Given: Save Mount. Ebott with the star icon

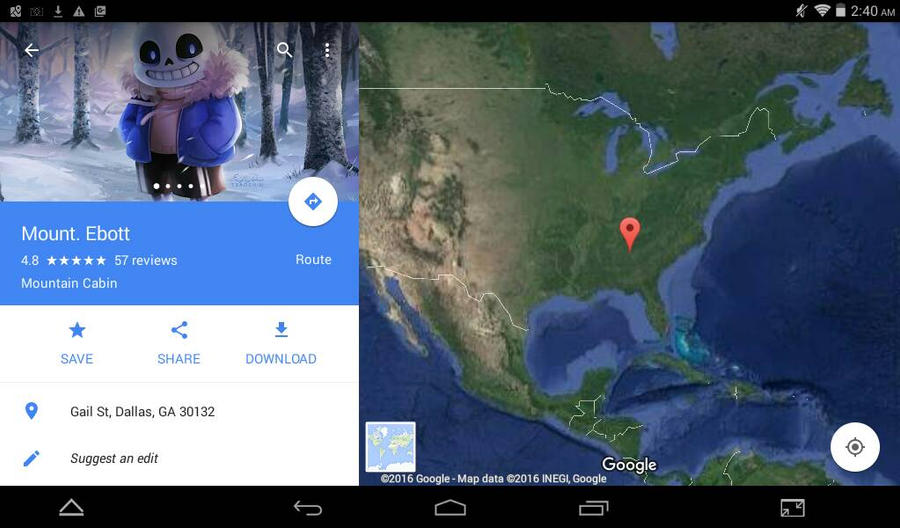Looking at the screenshot, I should [x=77, y=343].
